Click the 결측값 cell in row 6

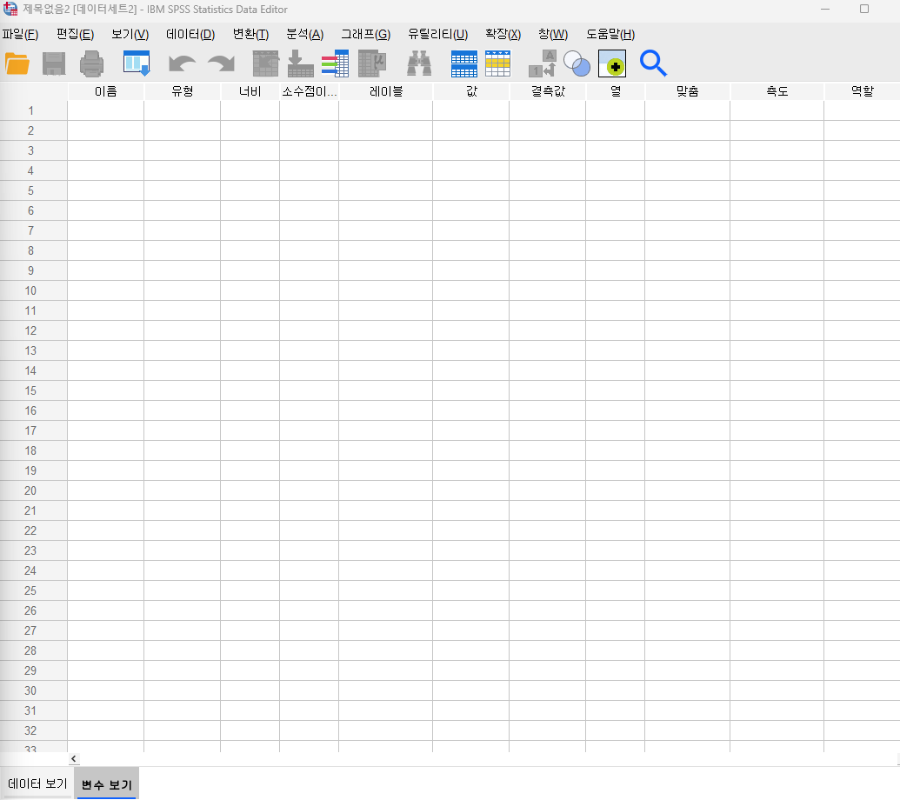point(548,211)
